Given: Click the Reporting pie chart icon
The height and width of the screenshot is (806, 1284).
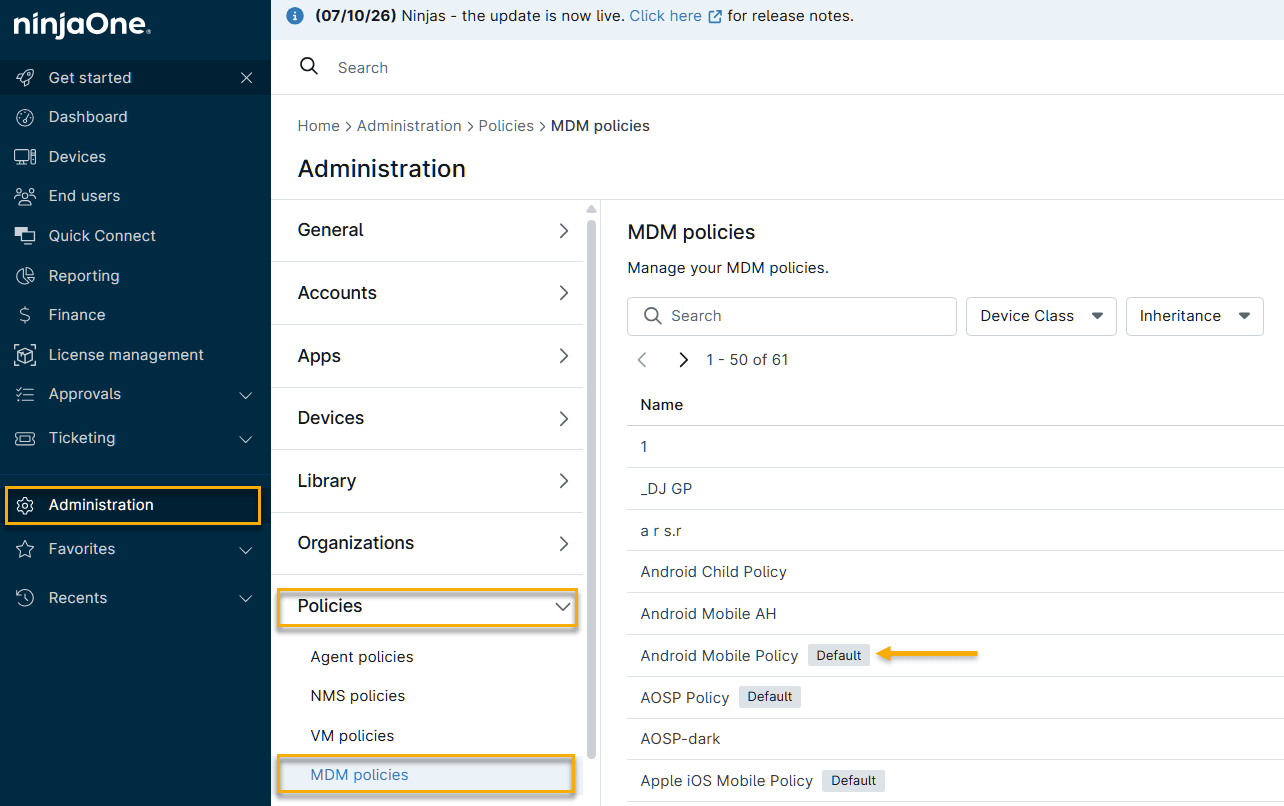Looking at the screenshot, I should pyautogui.click(x=25, y=276).
